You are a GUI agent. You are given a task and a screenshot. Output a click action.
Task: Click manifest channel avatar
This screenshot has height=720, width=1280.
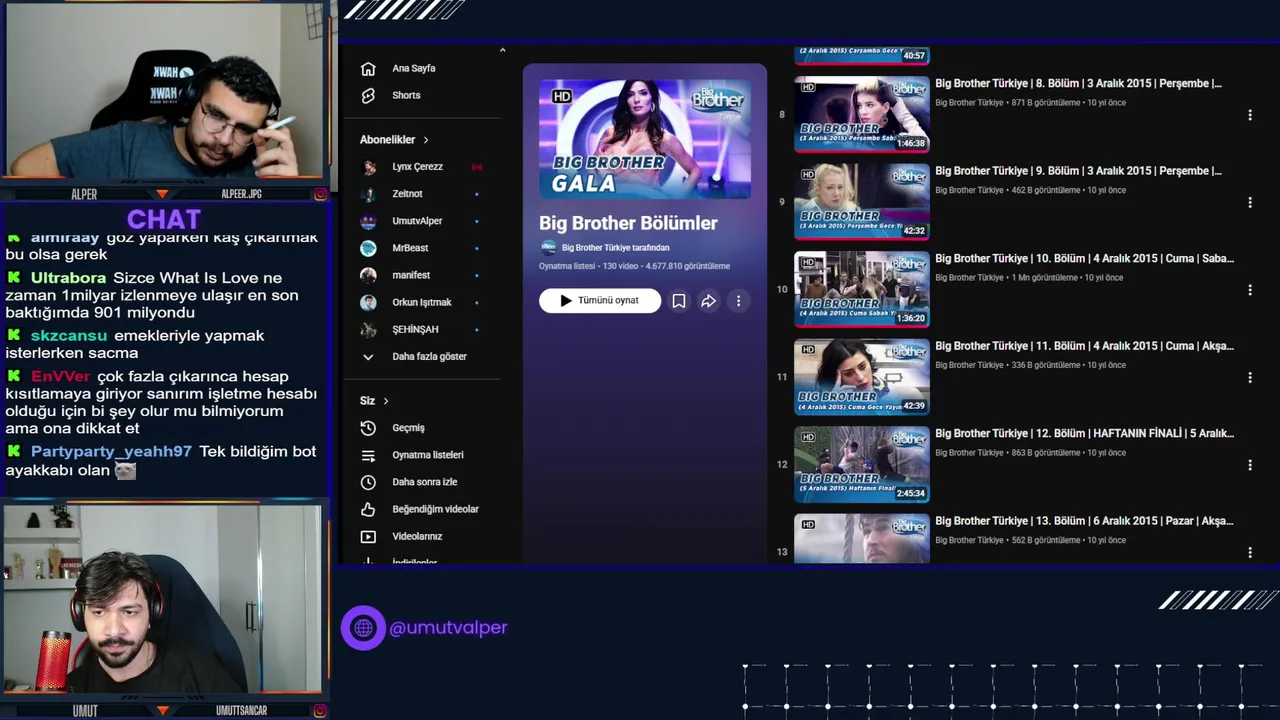point(368,275)
